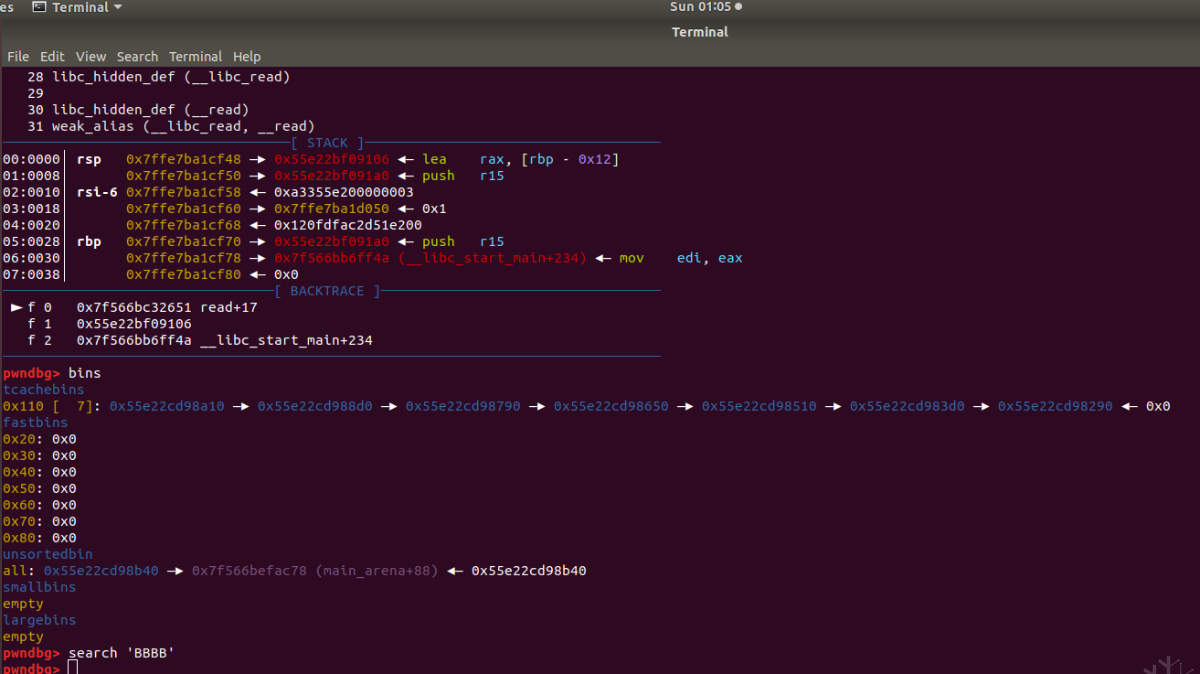Image resolution: width=1200 pixels, height=674 pixels.
Task: Open the Terminal menu in the menu bar
Action: [195, 57]
